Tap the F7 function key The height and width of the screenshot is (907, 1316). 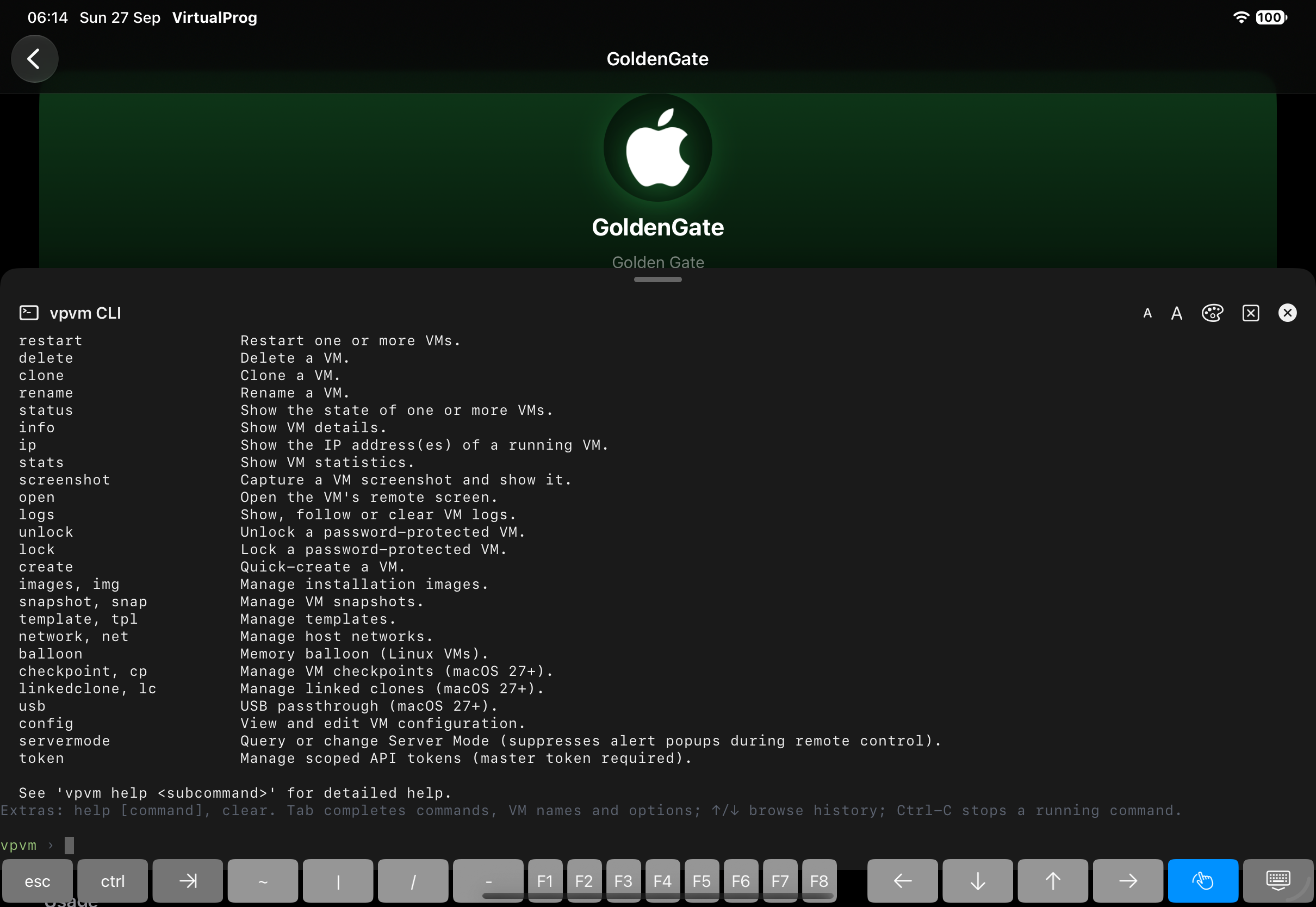[x=780, y=881]
